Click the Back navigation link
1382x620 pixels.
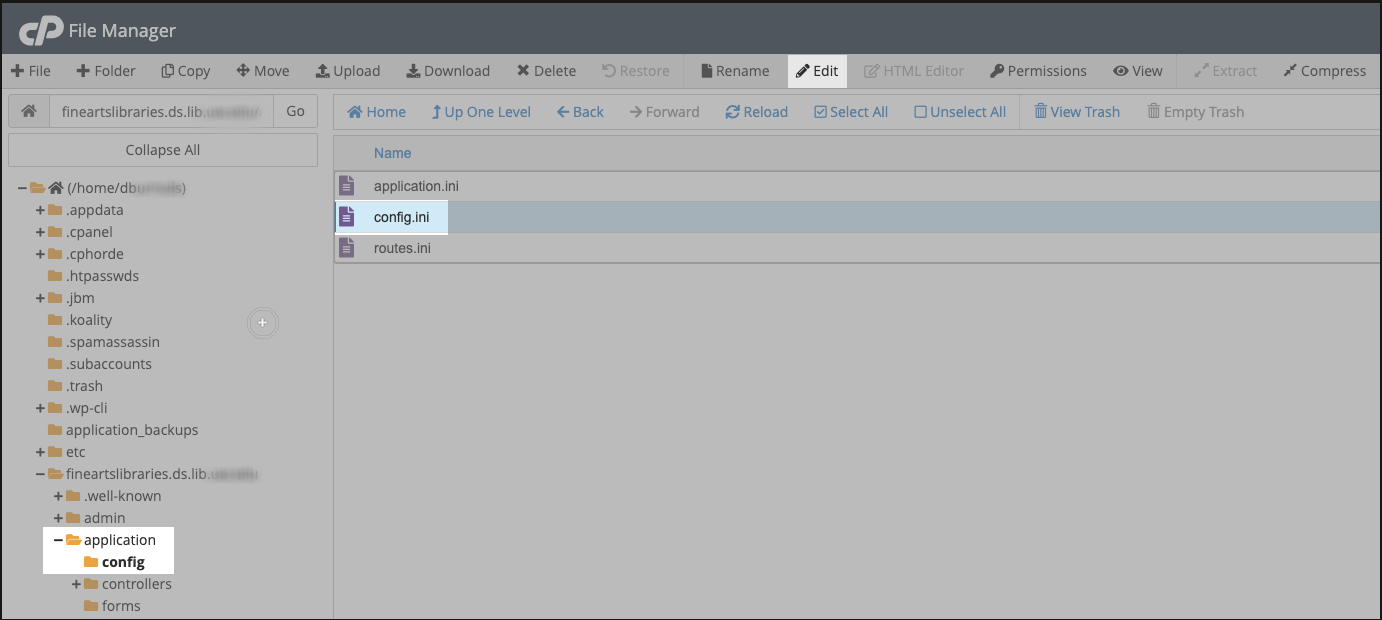(580, 112)
